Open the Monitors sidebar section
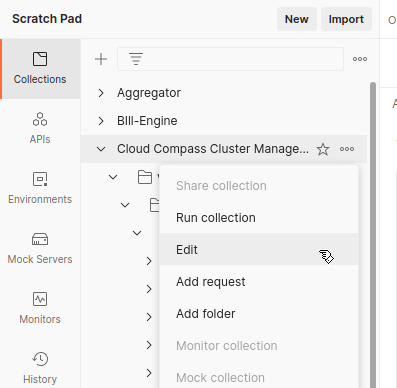The image size is (397, 388). [x=40, y=308]
